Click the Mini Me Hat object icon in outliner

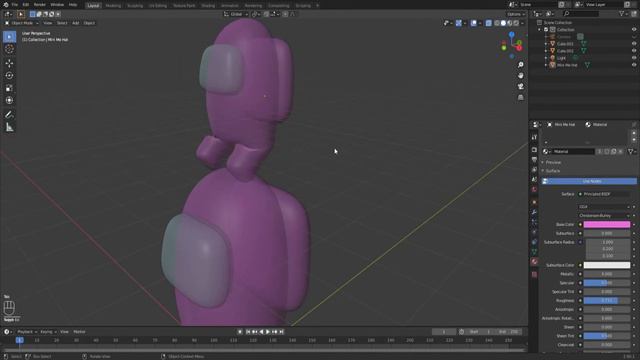coord(552,65)
